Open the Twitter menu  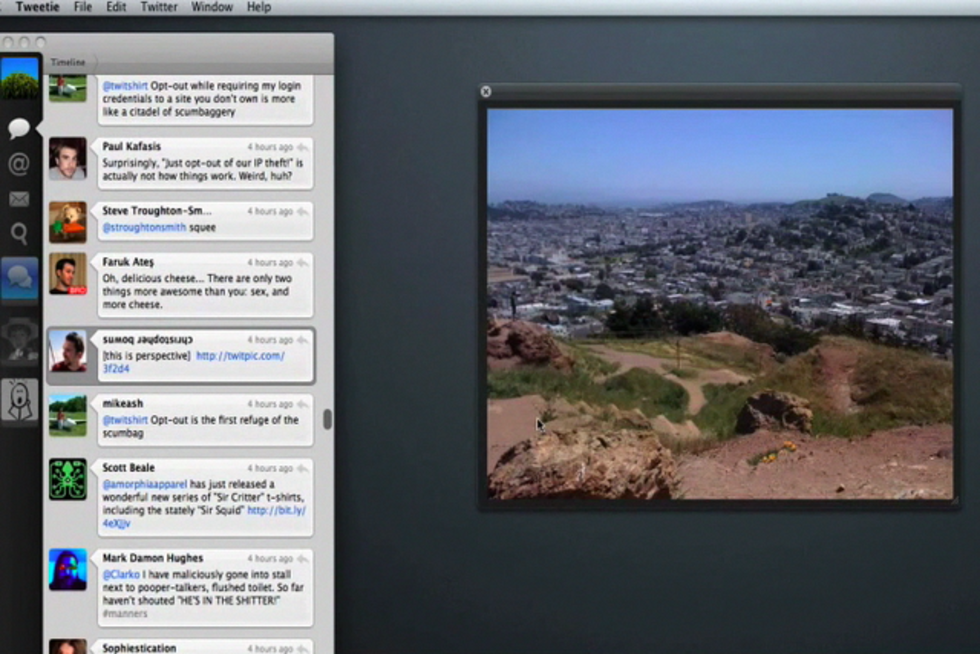158,7
